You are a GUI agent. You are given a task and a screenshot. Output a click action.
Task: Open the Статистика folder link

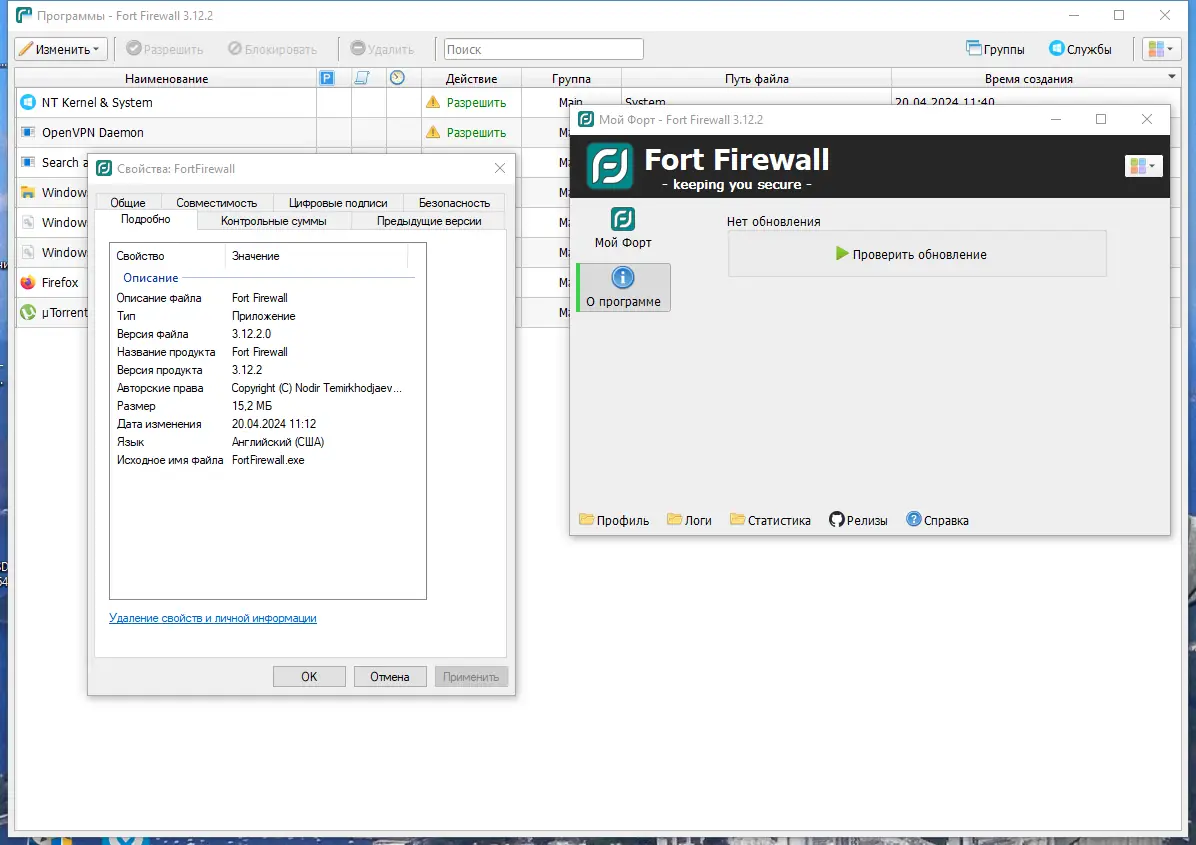(x=770, y=520)
